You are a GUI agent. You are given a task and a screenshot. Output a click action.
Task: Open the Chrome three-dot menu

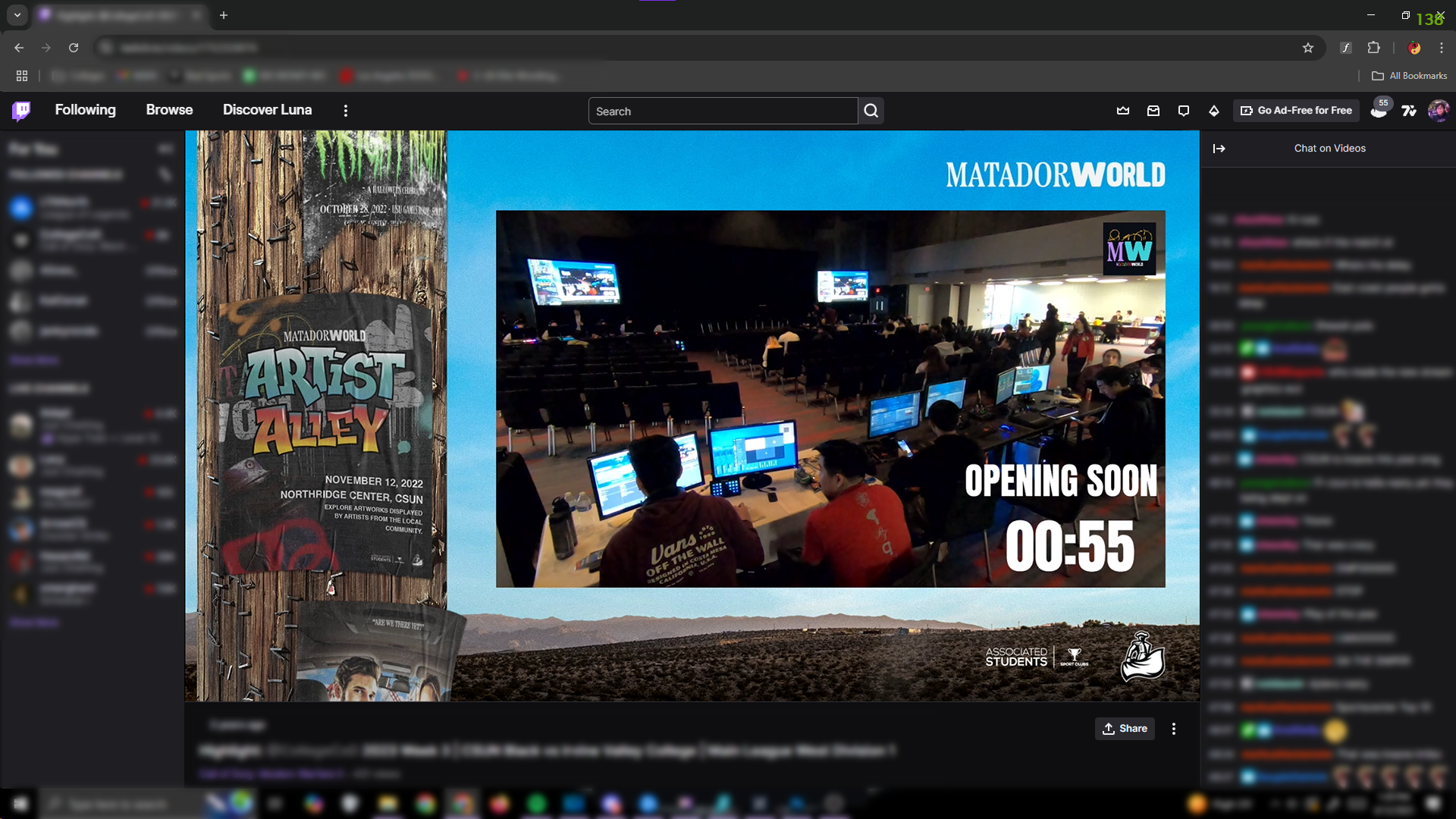1442,48
